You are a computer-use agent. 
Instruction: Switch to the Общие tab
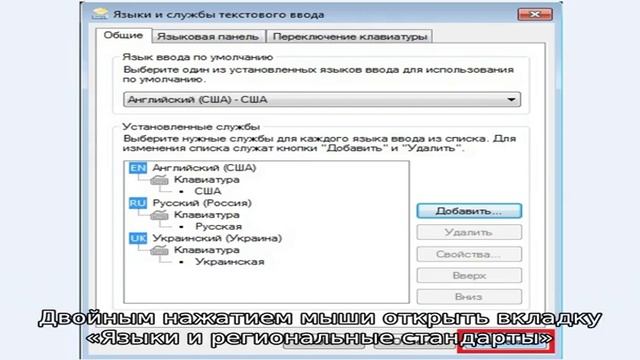[x=123, y=36]
